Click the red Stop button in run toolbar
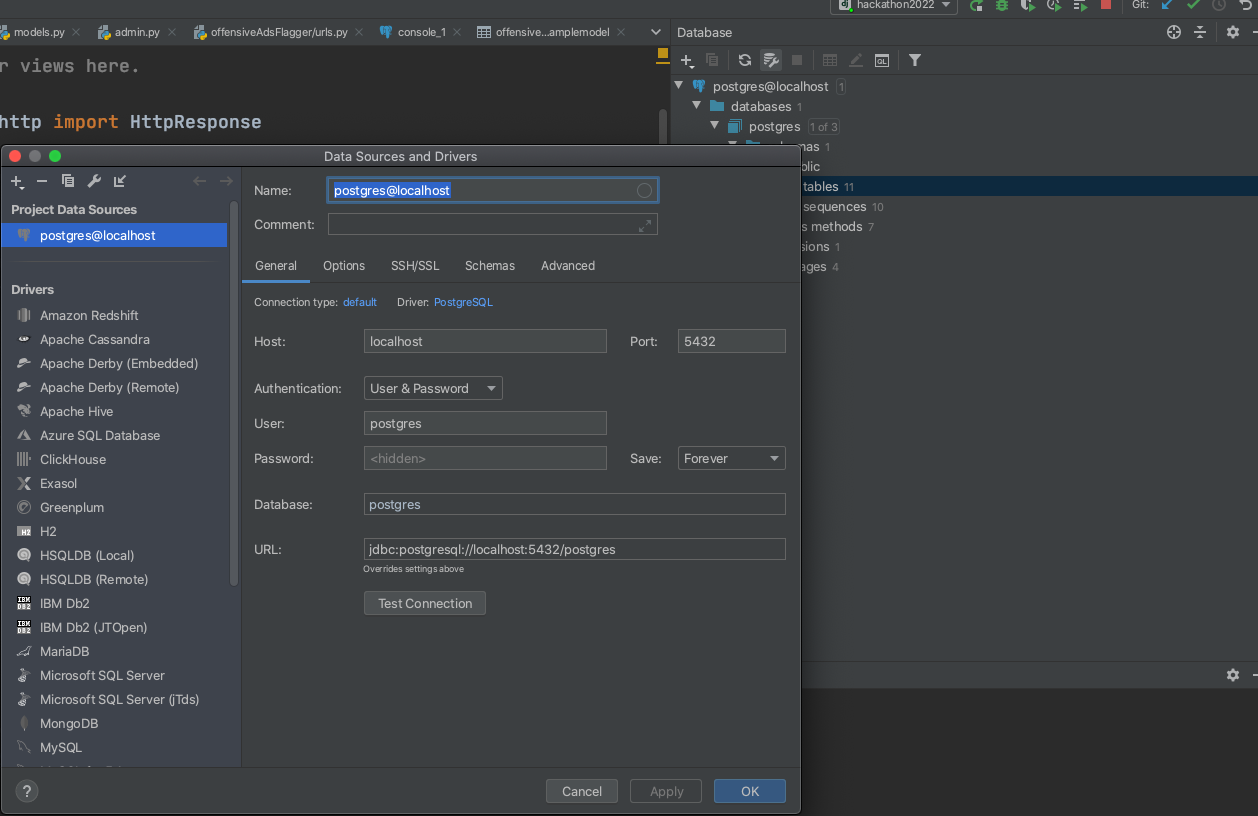Screen dimensions: 1258x816 pyautogui.click(x=1105, y=5)
